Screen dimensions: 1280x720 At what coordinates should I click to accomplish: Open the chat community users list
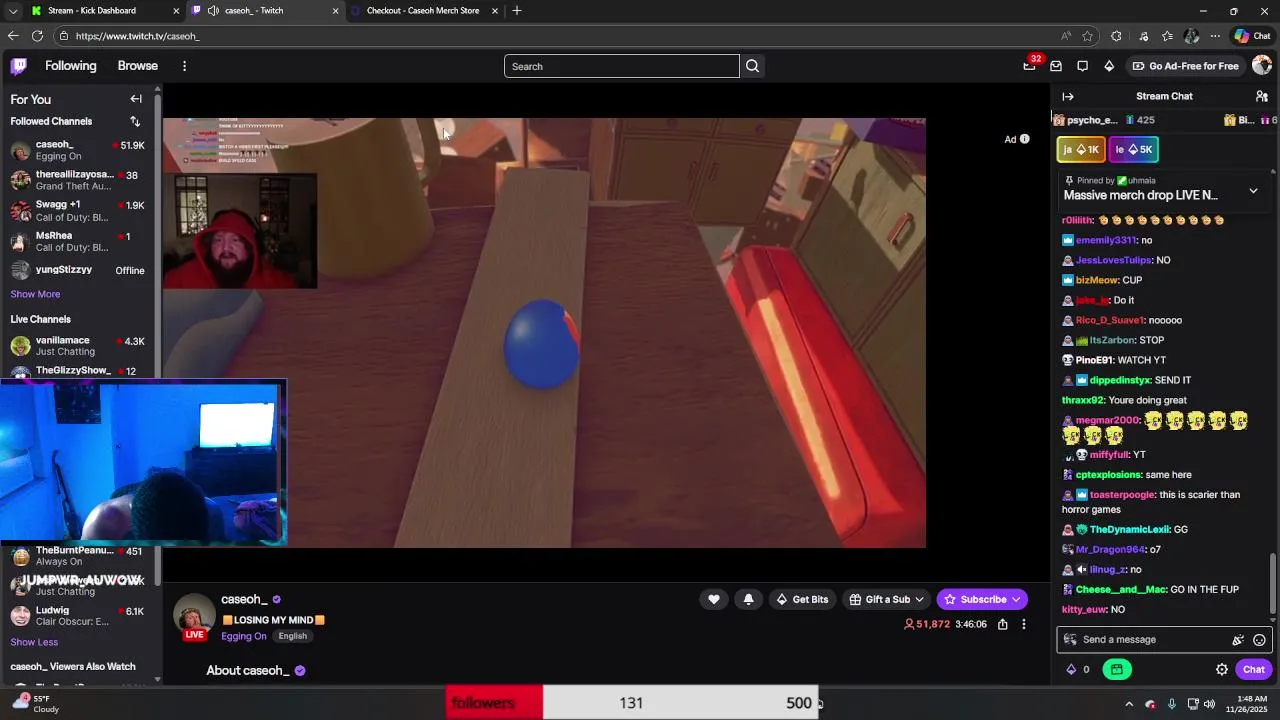[1262, 96]
